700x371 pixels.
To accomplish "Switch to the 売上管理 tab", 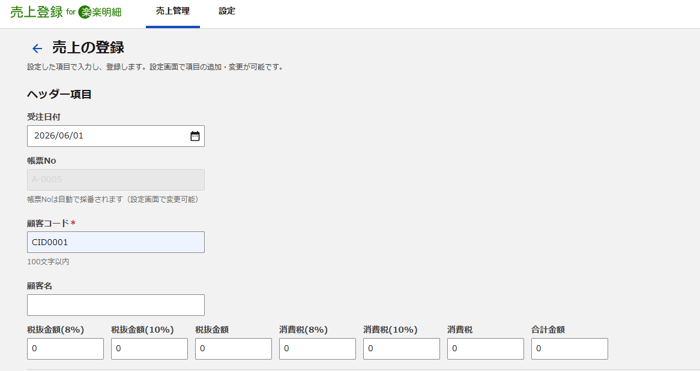I will click(173, 11).
